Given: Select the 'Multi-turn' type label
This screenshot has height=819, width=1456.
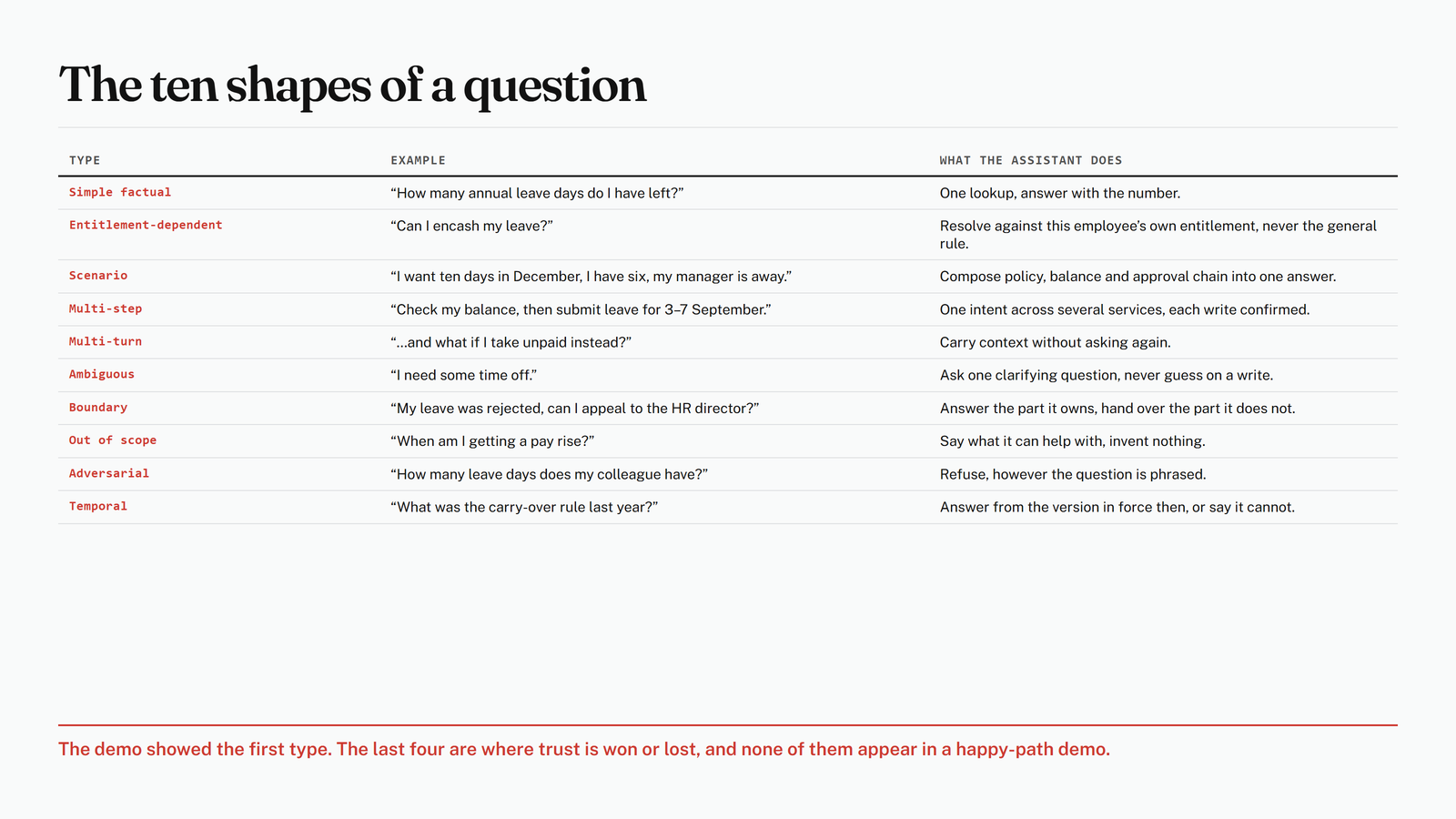Looking at the screenshot, I should [106, 341].
